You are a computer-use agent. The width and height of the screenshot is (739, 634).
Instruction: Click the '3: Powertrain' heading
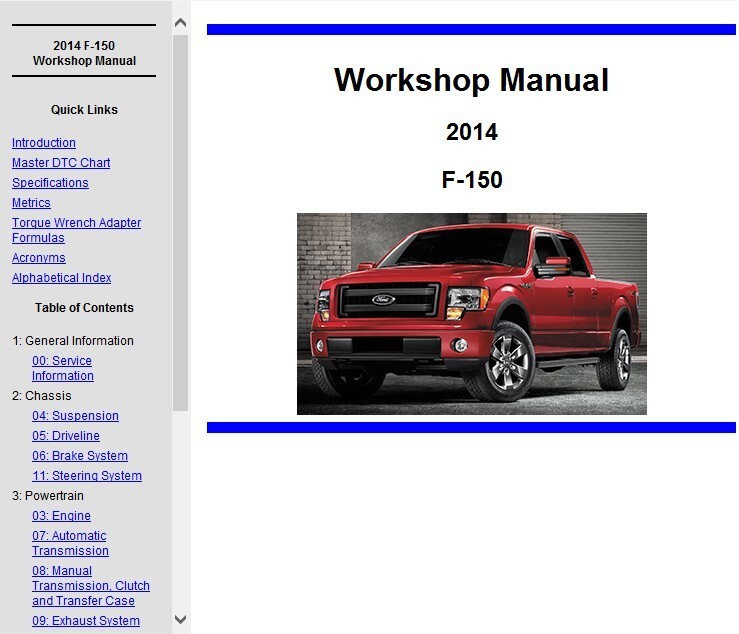pos(48,496)
